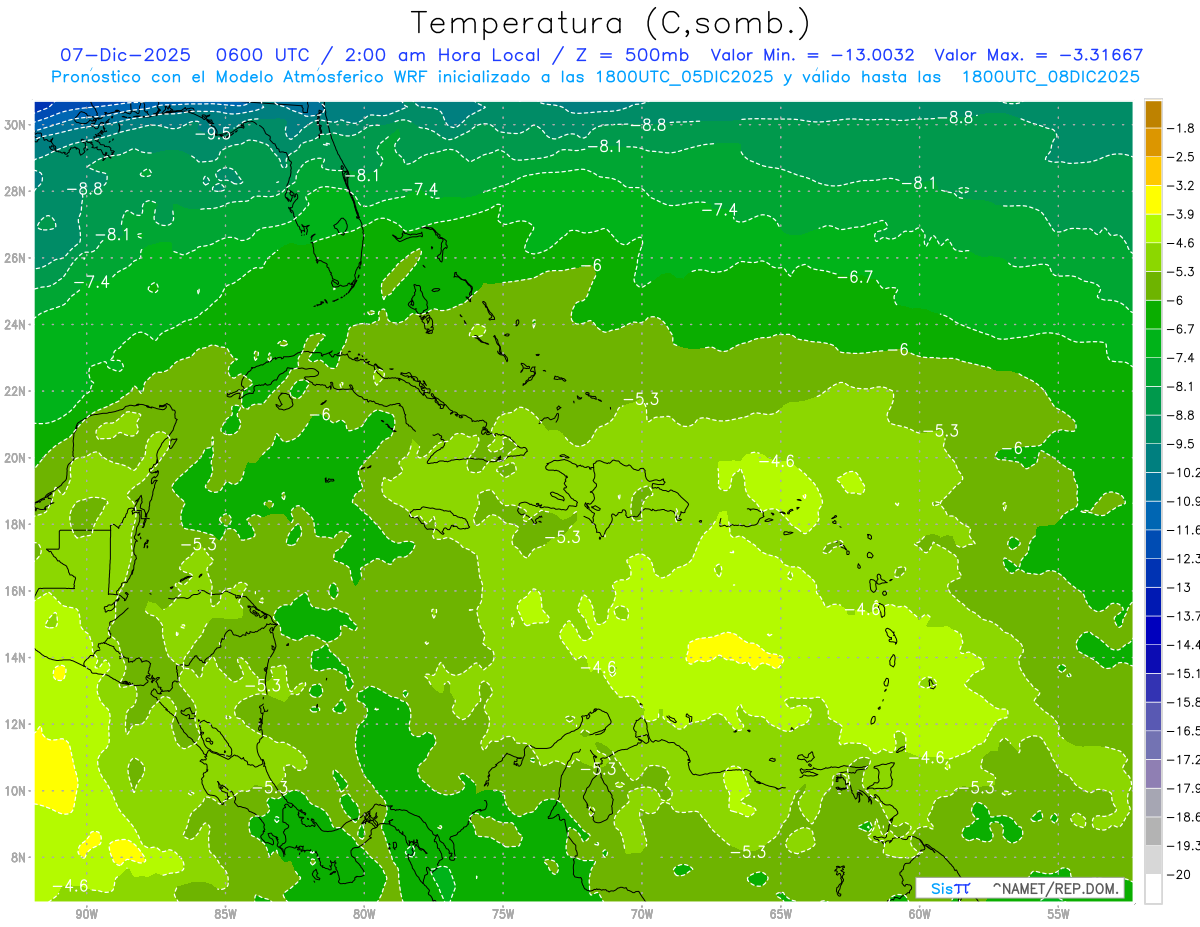Click the "-20" color bar label
Viewport: 1200px width, 927px height.
[1181, 874]
